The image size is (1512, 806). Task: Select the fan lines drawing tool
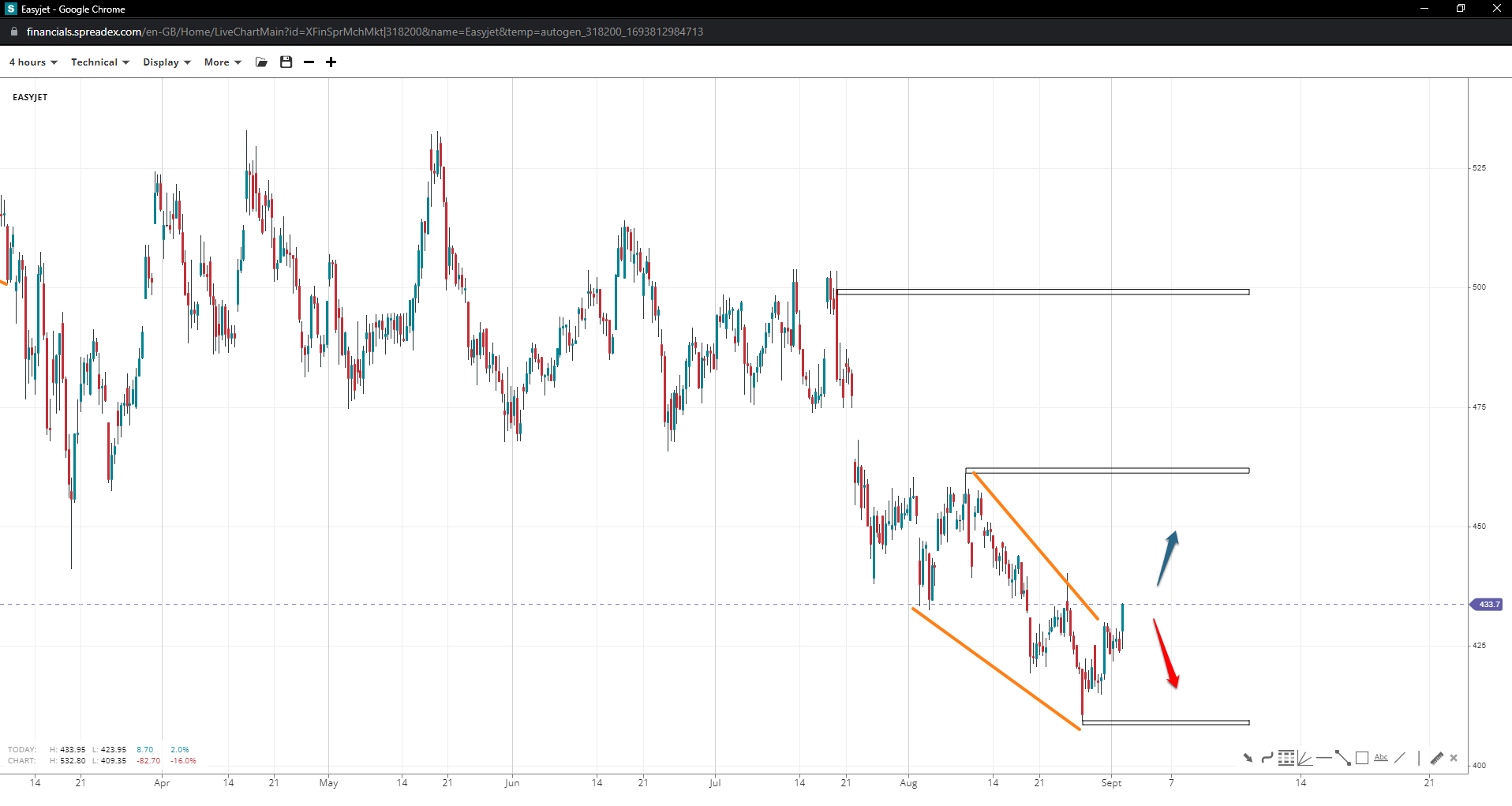coord(1305,759)
